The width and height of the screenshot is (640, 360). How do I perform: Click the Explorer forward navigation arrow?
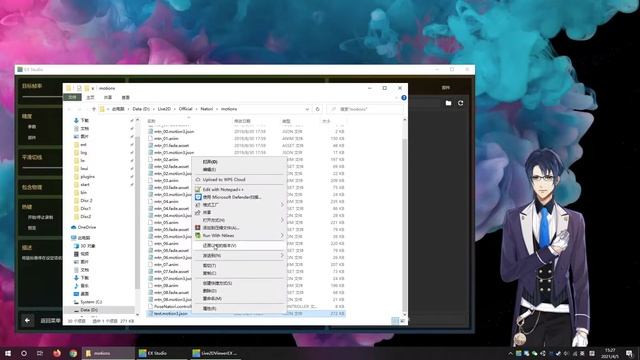click(x=79, y=109)
